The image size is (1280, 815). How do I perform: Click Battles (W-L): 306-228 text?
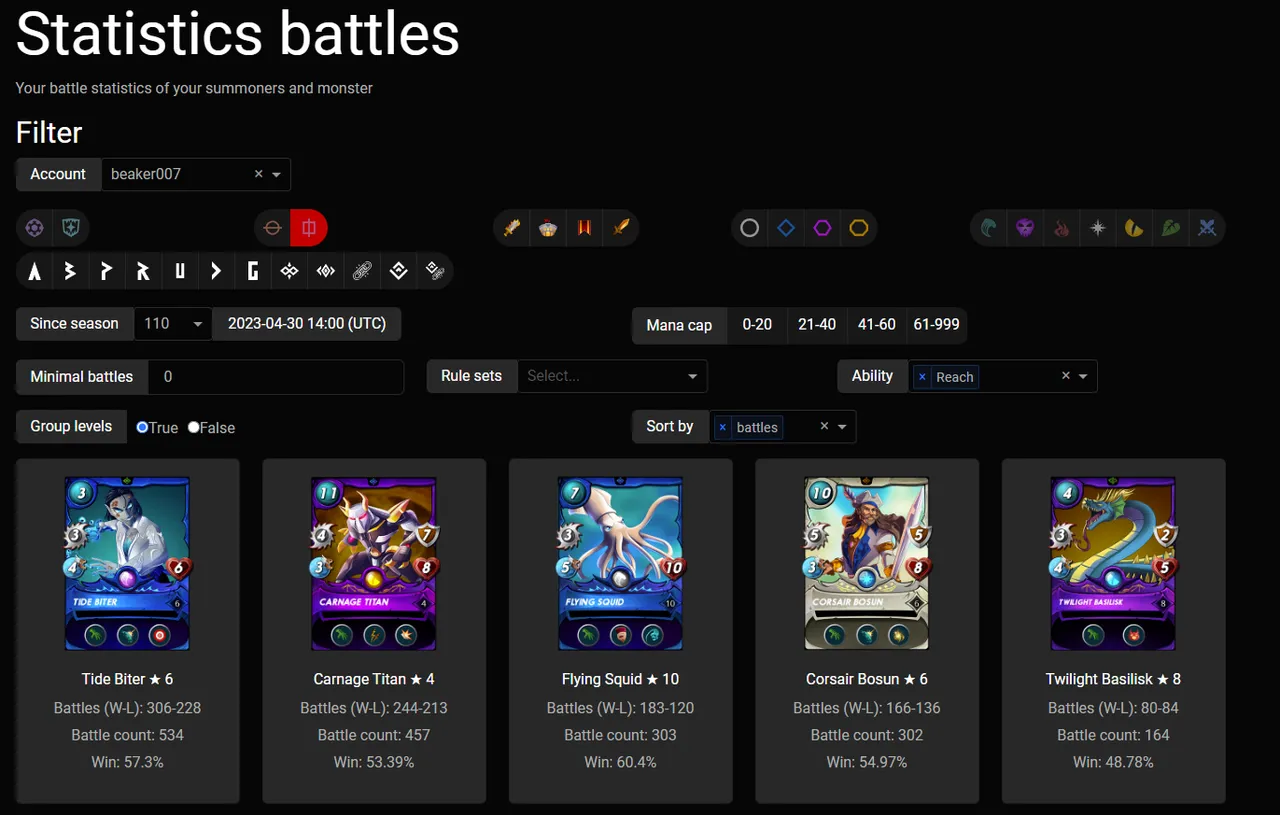[127, 708]
